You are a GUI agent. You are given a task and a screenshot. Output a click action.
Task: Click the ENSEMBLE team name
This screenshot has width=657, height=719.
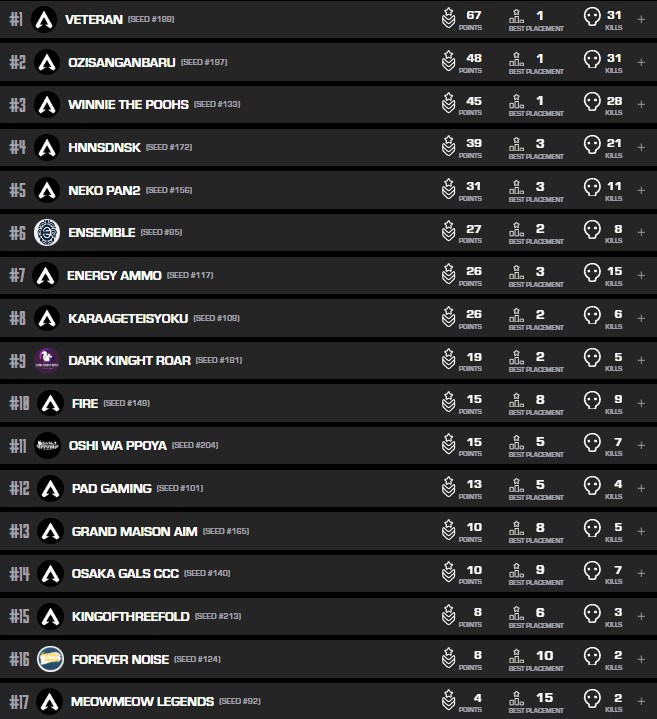pos(101,232)
